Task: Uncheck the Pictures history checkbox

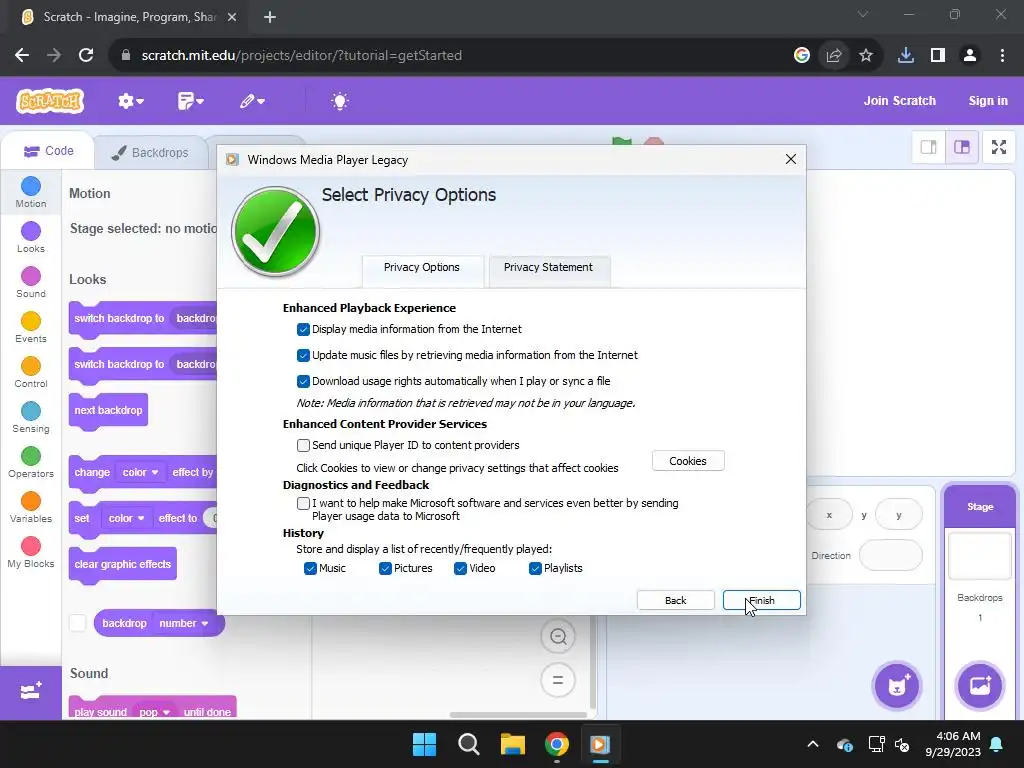Action: point(385,568)
